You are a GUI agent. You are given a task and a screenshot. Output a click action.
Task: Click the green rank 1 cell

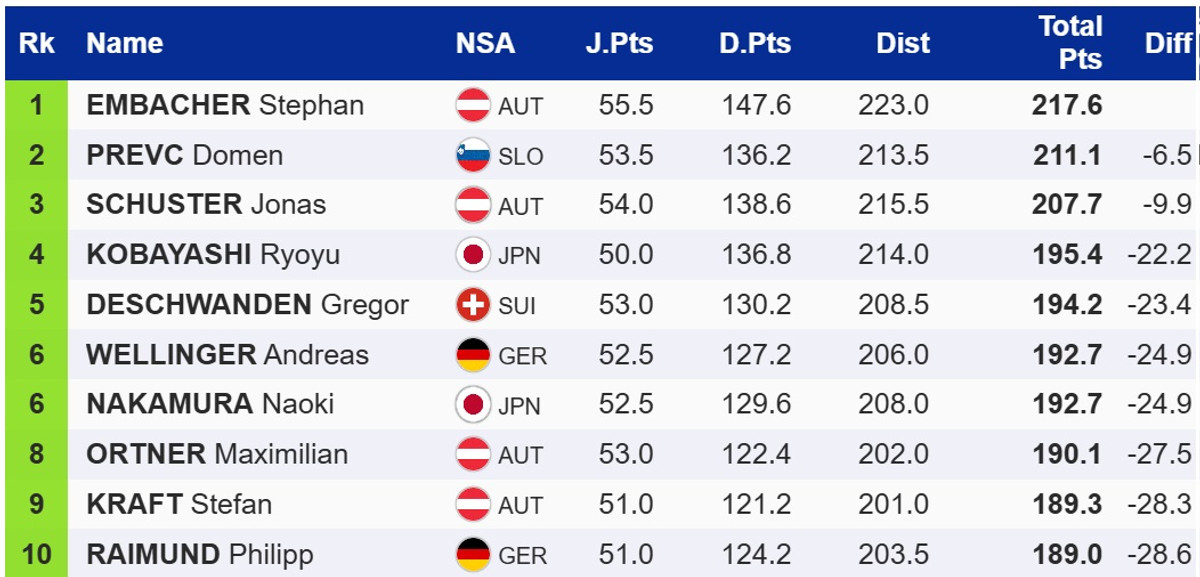coord(37,105)
